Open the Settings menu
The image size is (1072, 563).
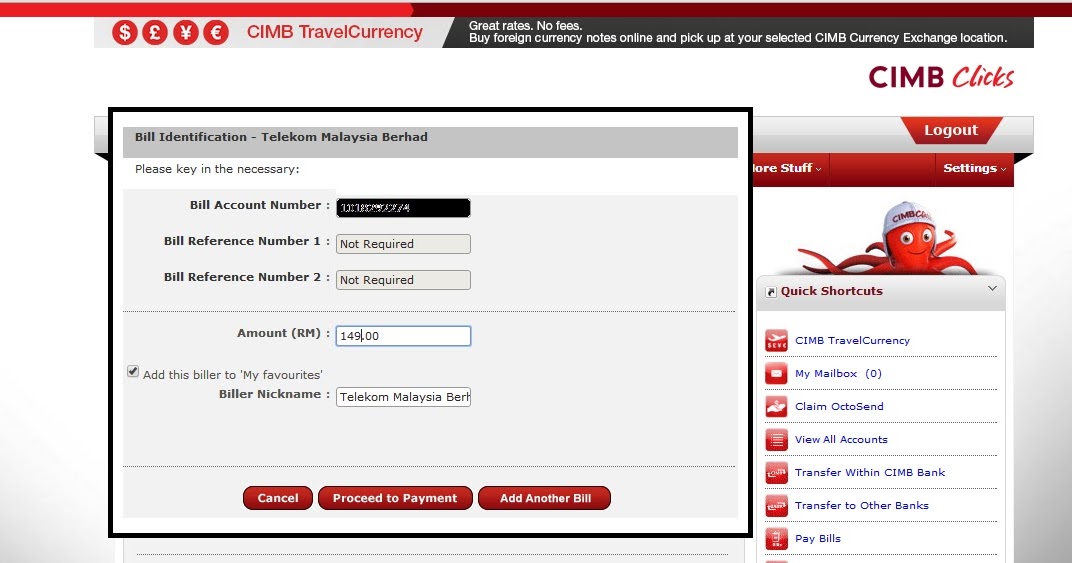click(974, 168)
